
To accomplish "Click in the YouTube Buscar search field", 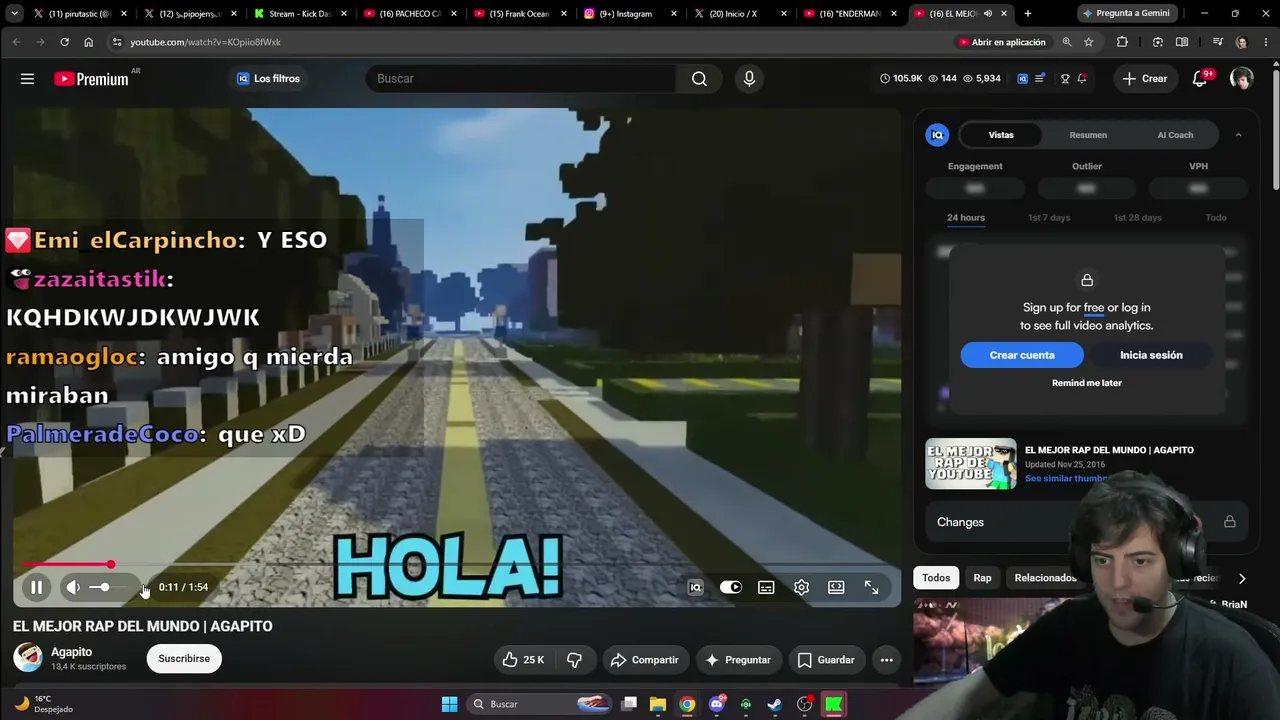I will tap(520, 79).
